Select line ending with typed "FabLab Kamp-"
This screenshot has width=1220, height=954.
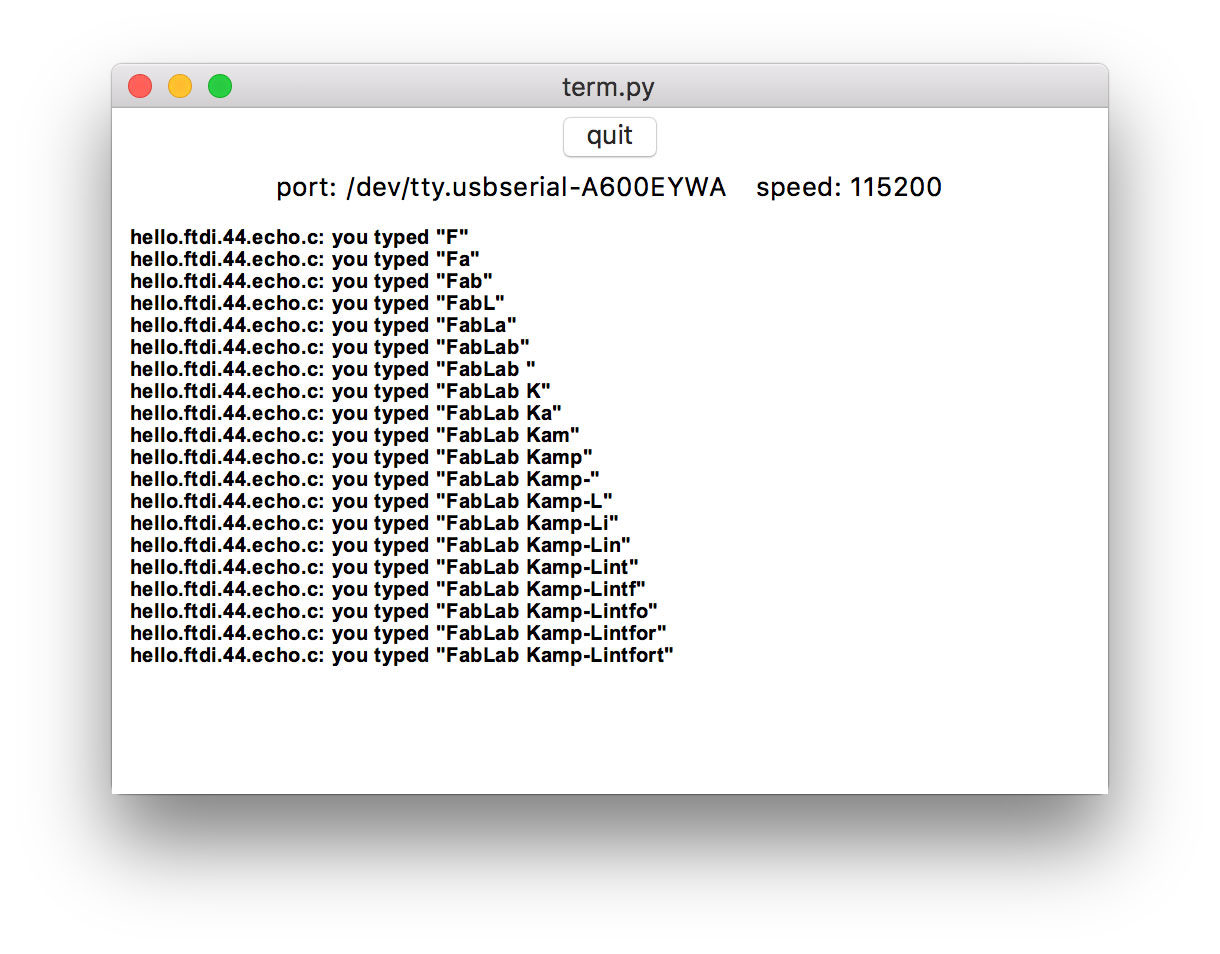click(x=365, y=480)
